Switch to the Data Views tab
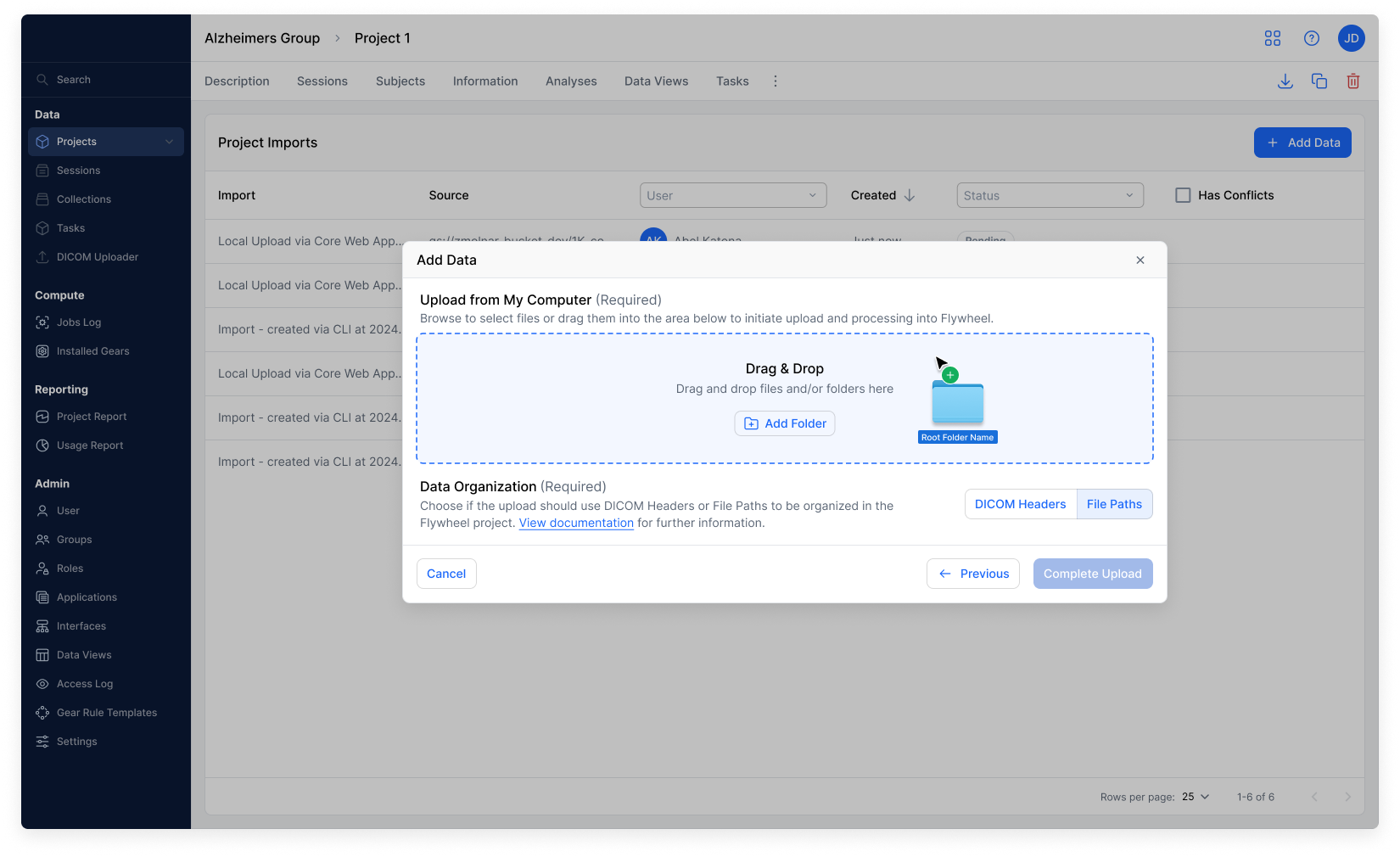This screenshot has height=857, width=1400. 657,81
